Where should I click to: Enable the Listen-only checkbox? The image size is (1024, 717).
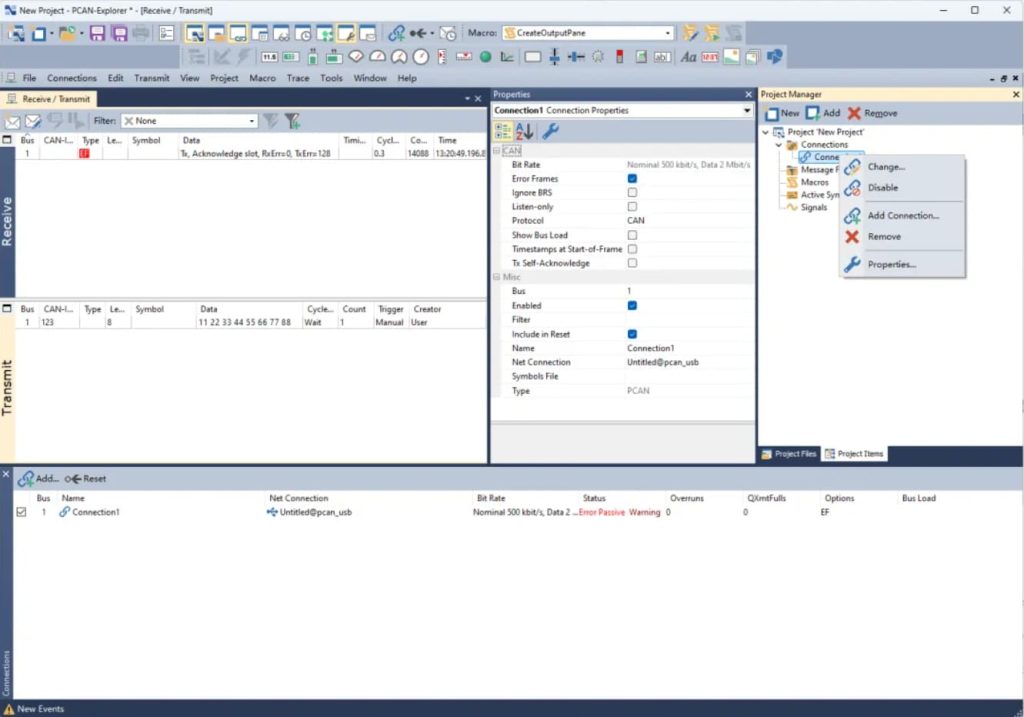(632, 206)
